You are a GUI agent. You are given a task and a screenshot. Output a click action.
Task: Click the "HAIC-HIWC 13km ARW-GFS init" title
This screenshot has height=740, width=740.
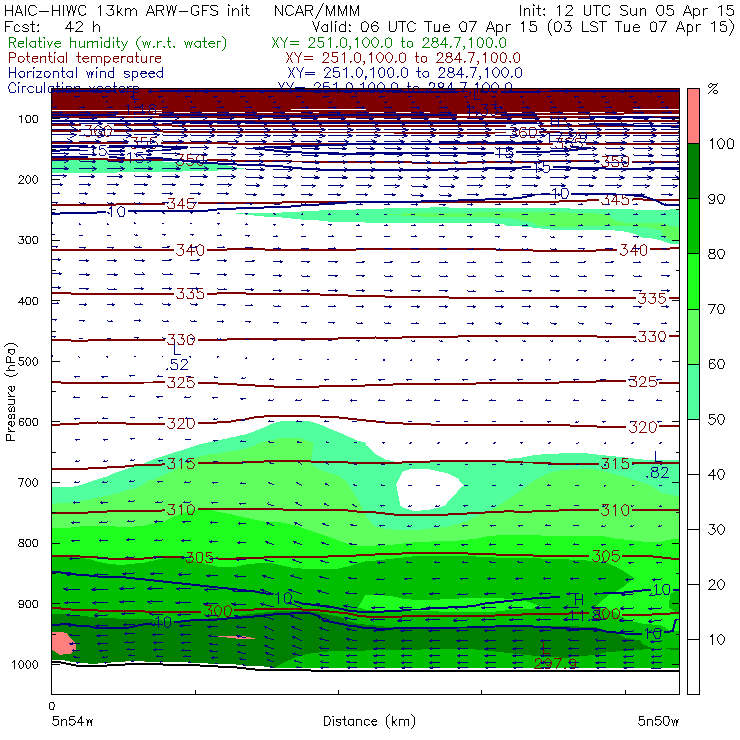(126, 10)
